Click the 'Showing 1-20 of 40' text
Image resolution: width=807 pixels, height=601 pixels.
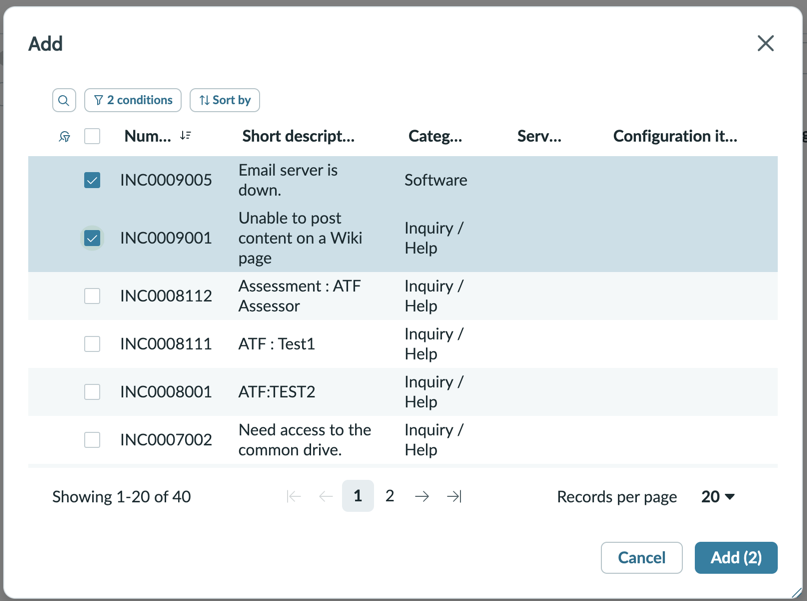coord(121,497)
